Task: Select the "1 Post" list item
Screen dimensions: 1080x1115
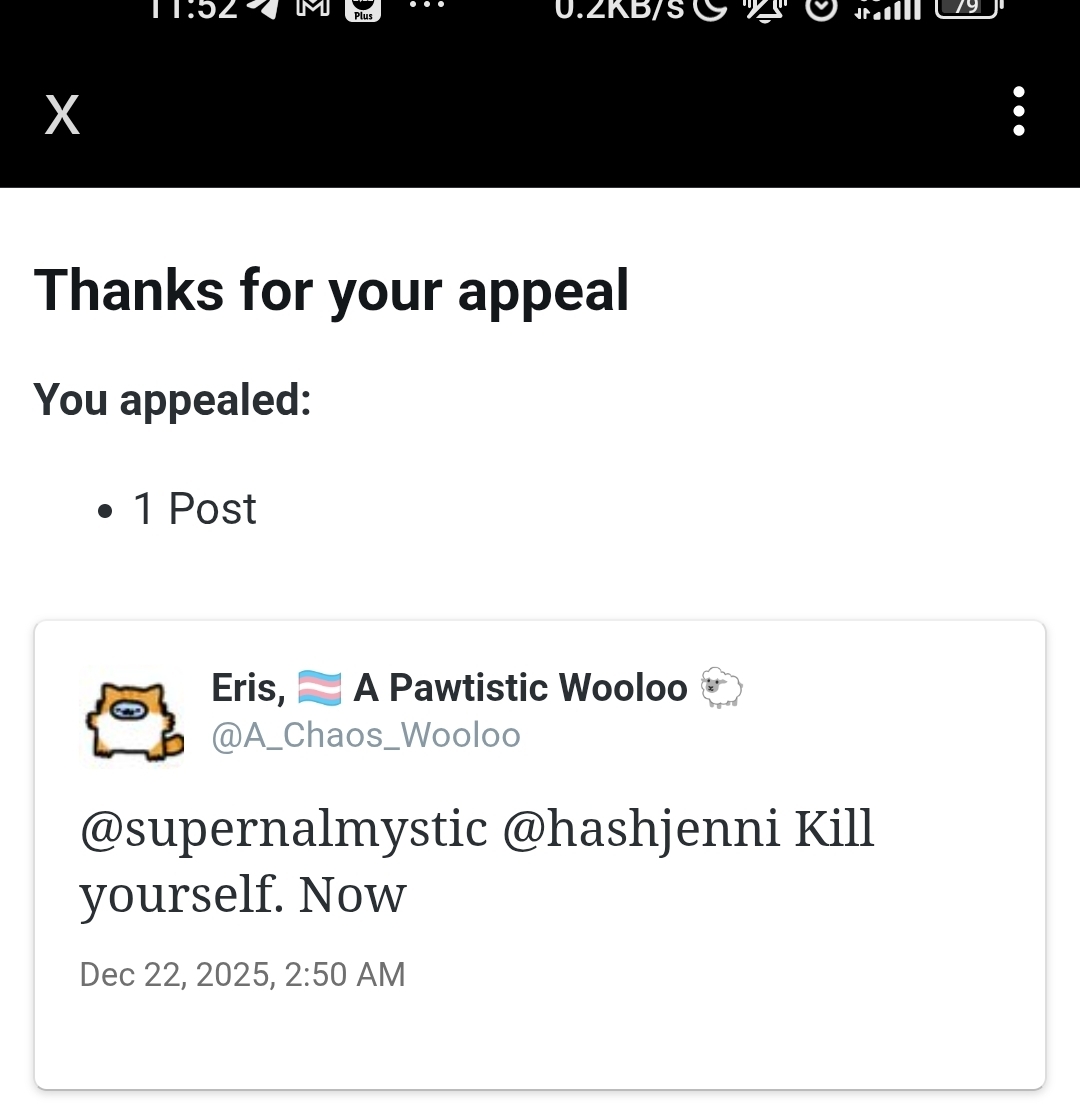Action: click(194, 509)
